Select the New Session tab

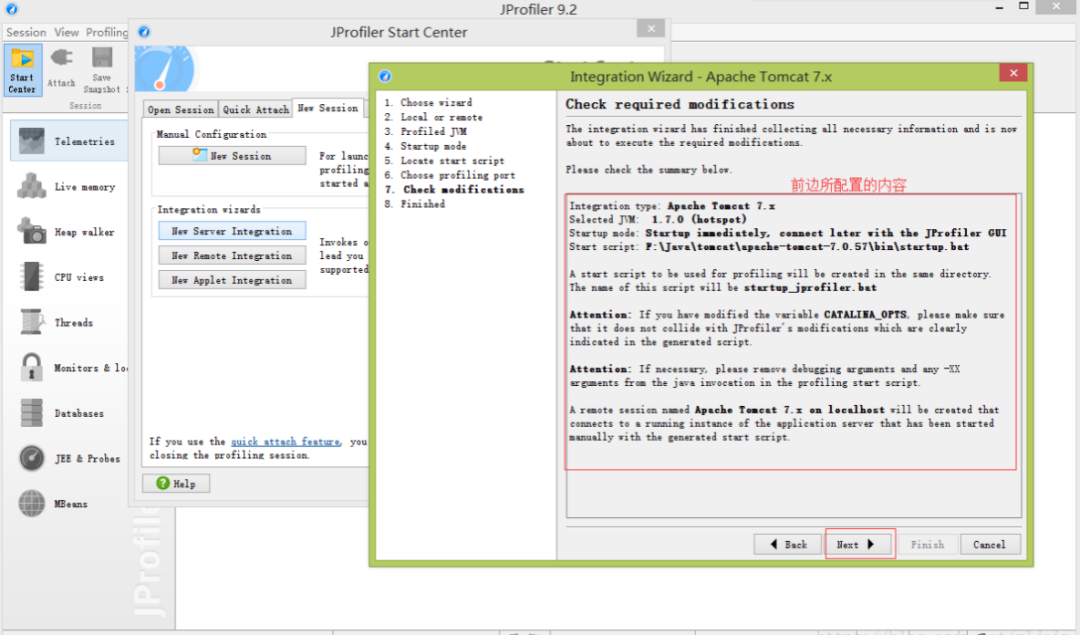pyautogui.click(x=328, y=108)
